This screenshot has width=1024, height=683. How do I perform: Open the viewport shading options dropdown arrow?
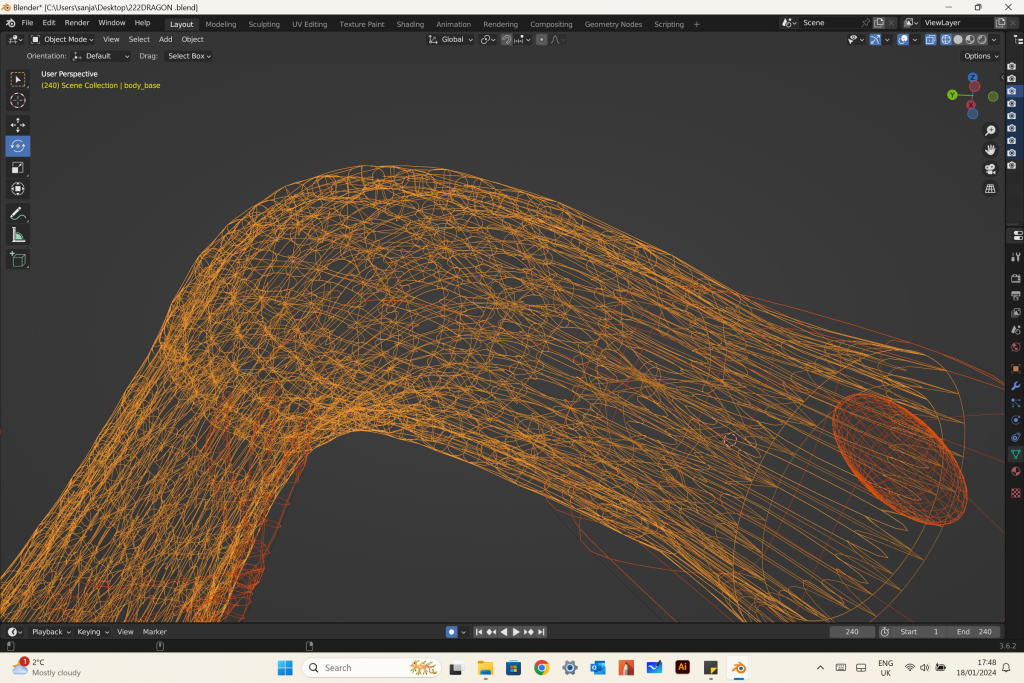point(994,40)
